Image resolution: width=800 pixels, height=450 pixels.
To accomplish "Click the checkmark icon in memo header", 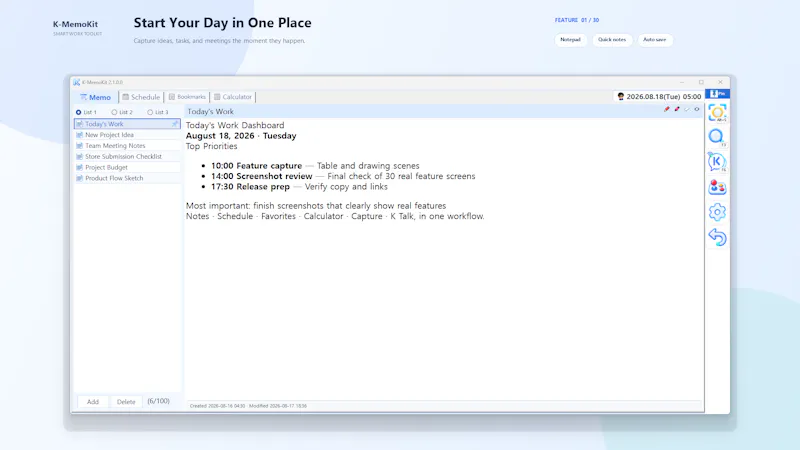I will click(687, 109).
